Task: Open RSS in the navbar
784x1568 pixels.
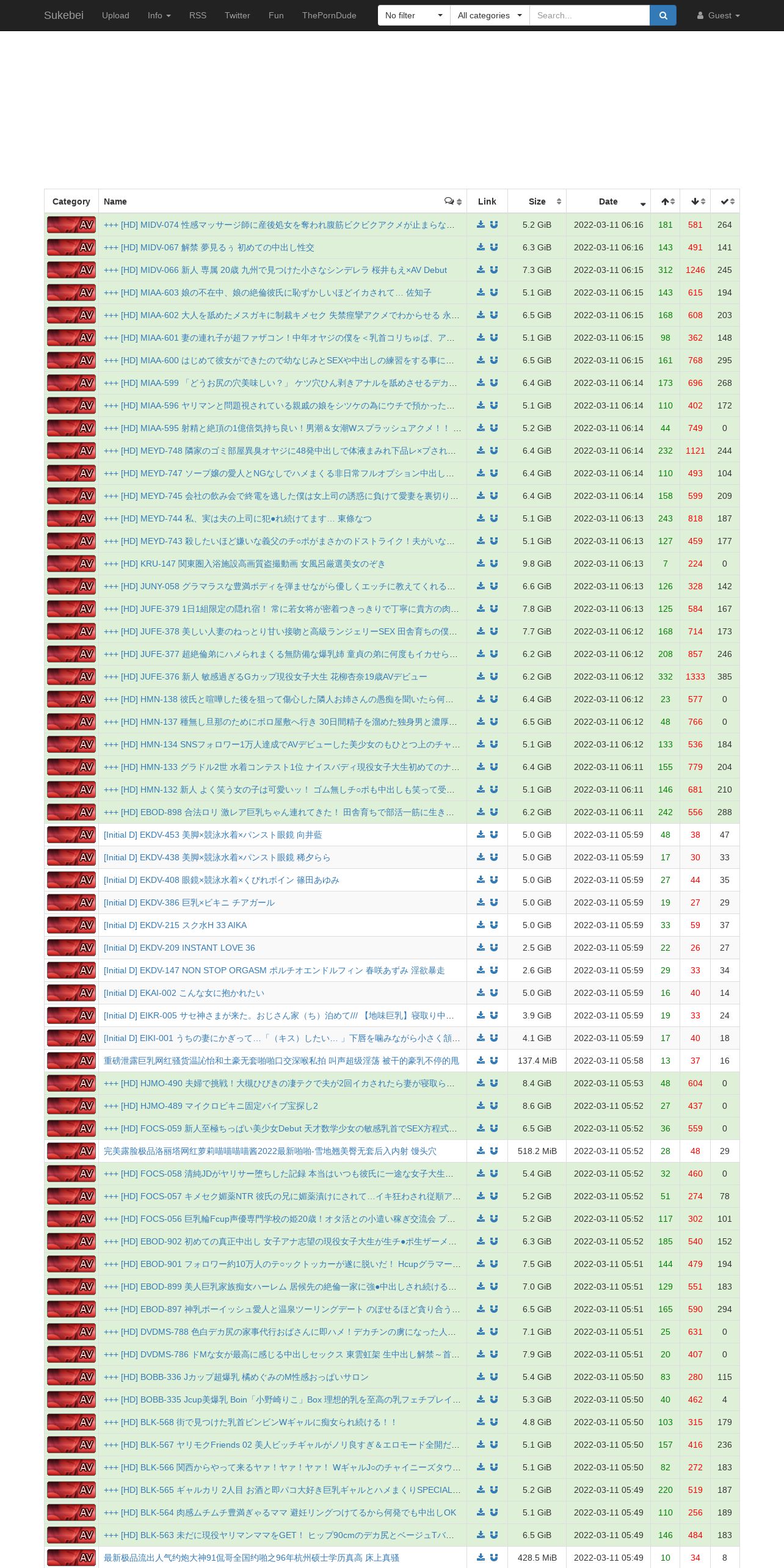Action: [x=198, y=15]
